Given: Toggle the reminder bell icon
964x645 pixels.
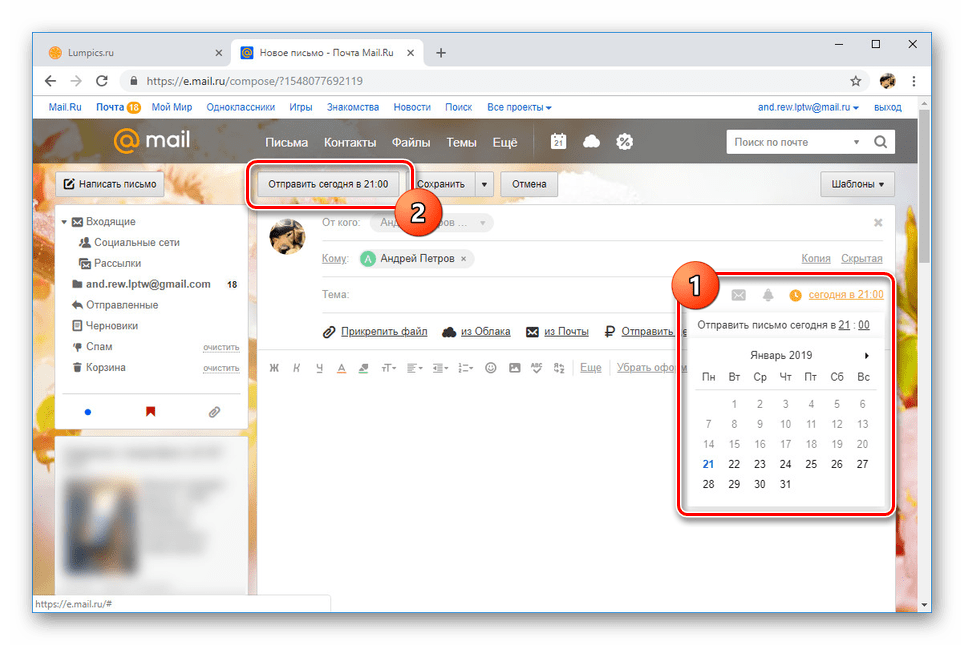Looking at the screenshot, I should 768,295.
